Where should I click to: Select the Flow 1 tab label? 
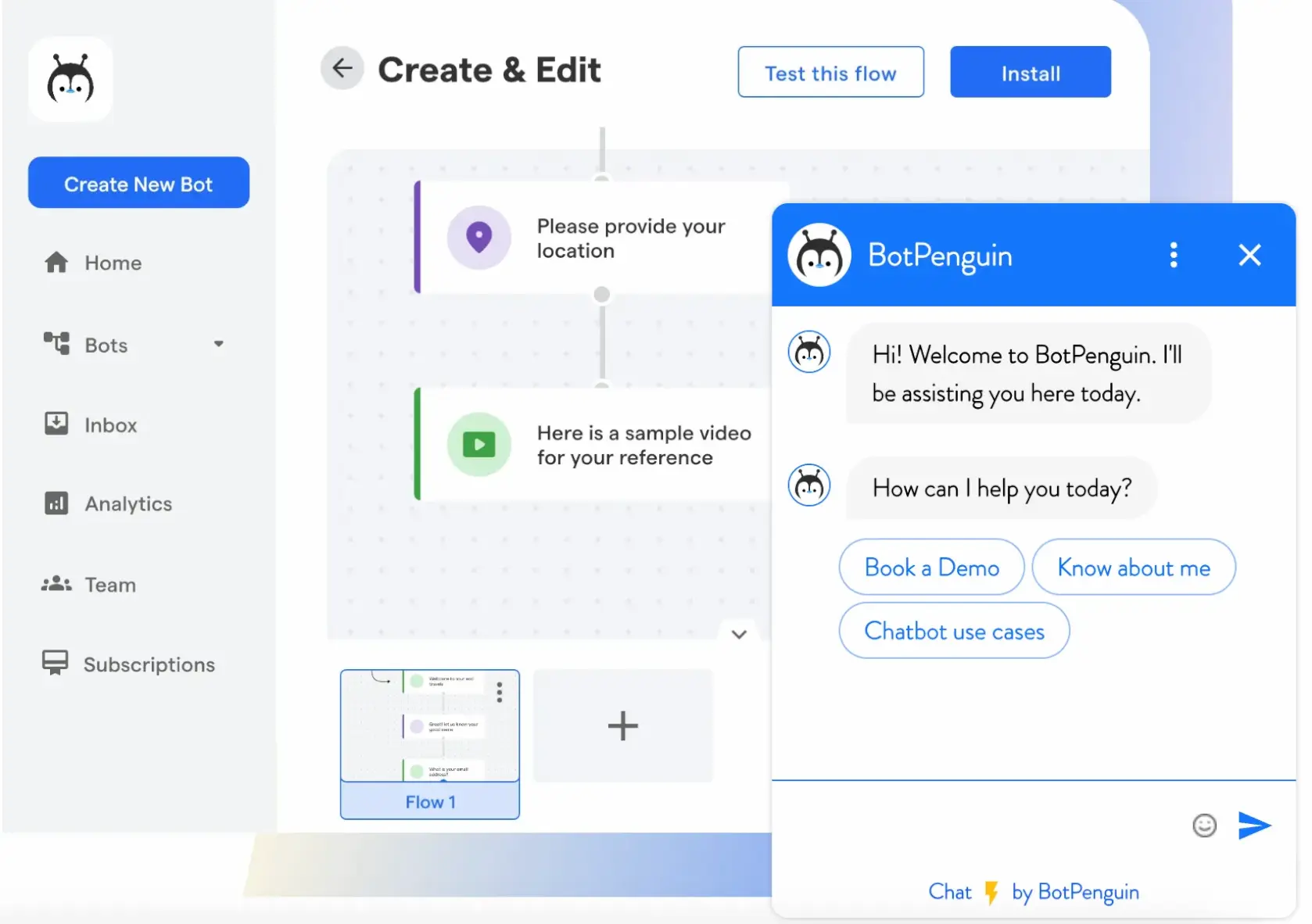tap(430, 801)
